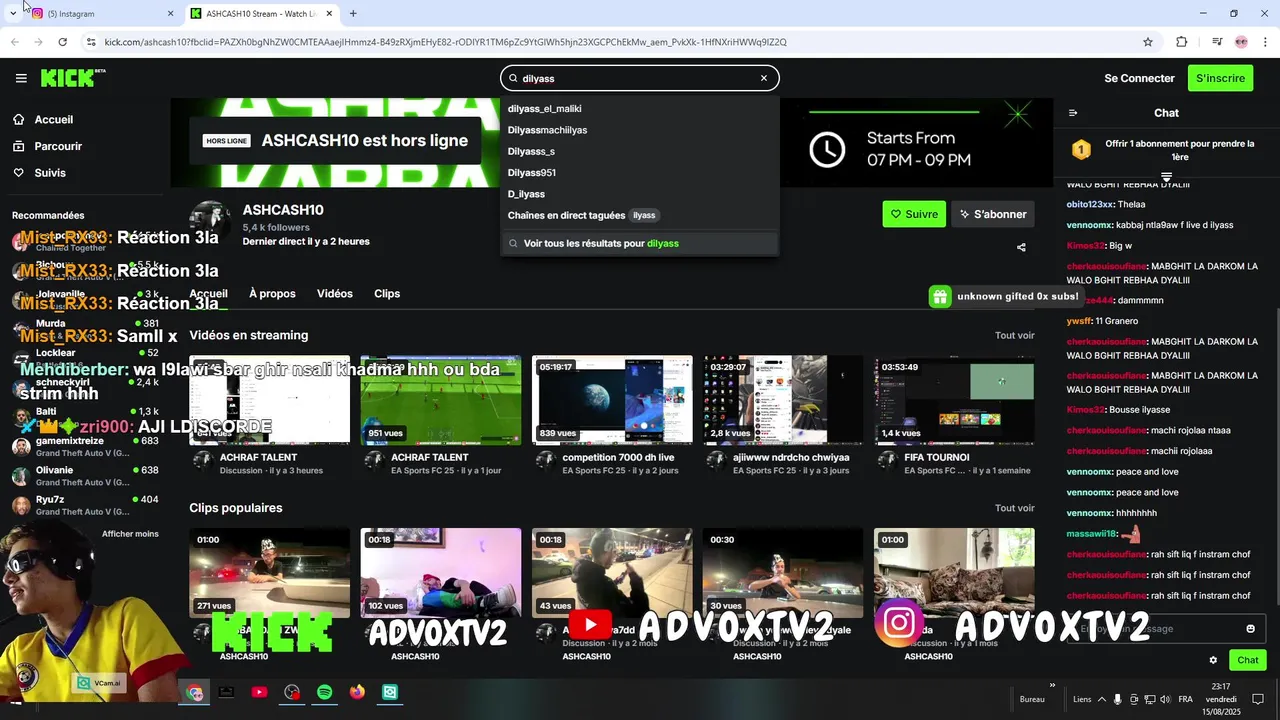
Task: Clear the search box with X
Action: coord(764,78)
